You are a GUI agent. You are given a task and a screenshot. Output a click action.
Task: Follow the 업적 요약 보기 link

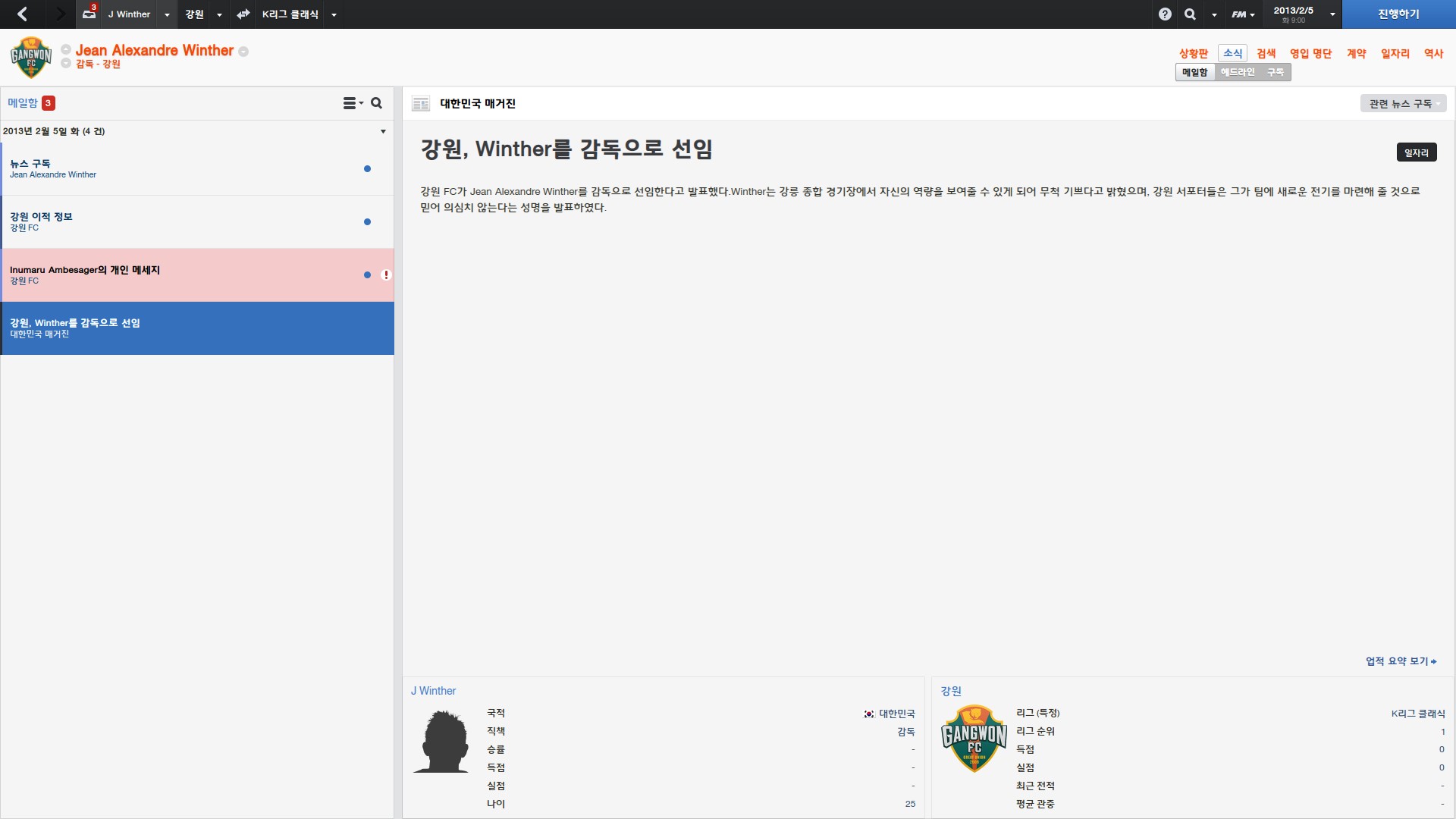[1401, 661]
